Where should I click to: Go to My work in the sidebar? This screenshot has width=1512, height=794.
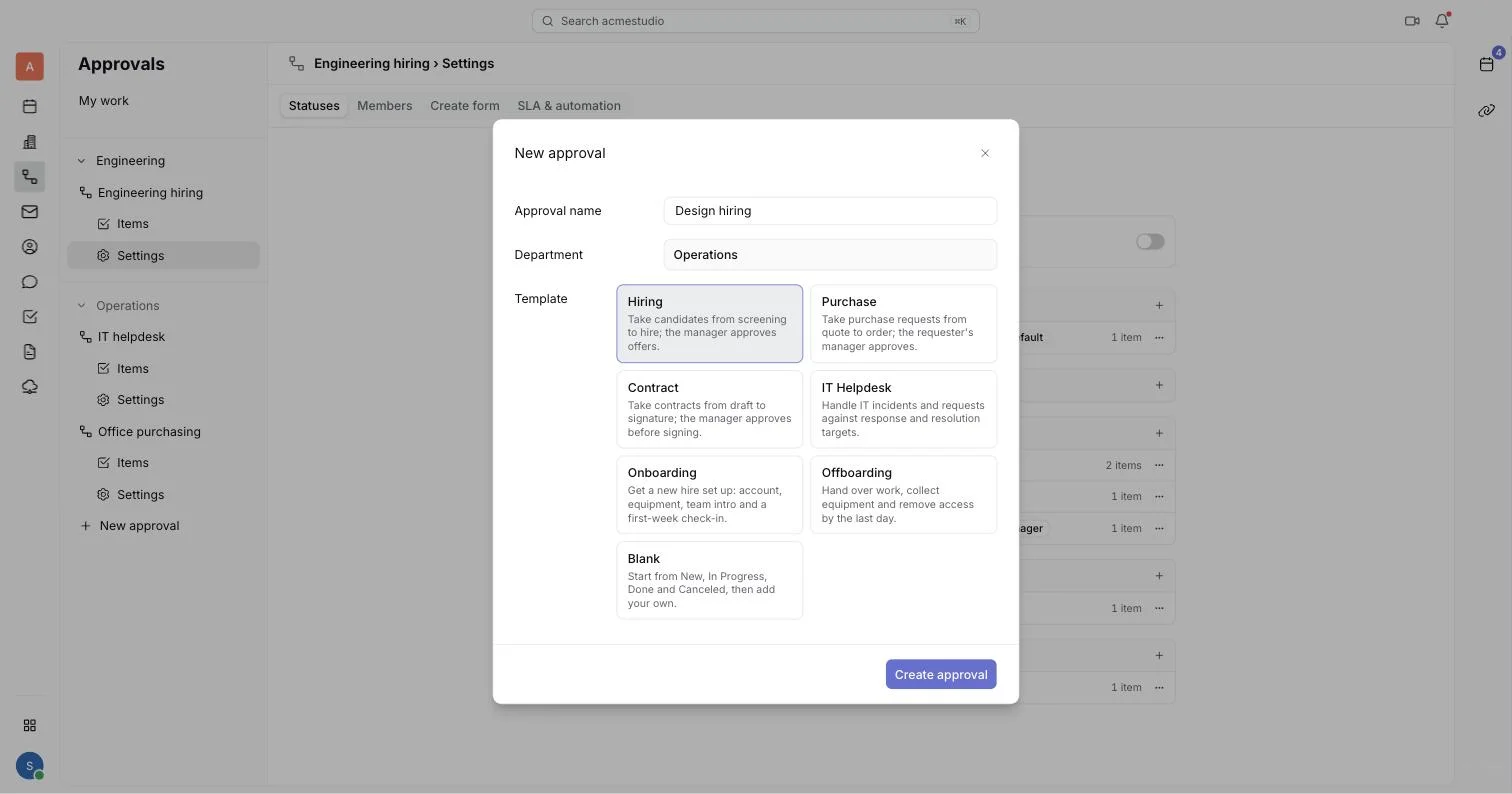[104, 101]
